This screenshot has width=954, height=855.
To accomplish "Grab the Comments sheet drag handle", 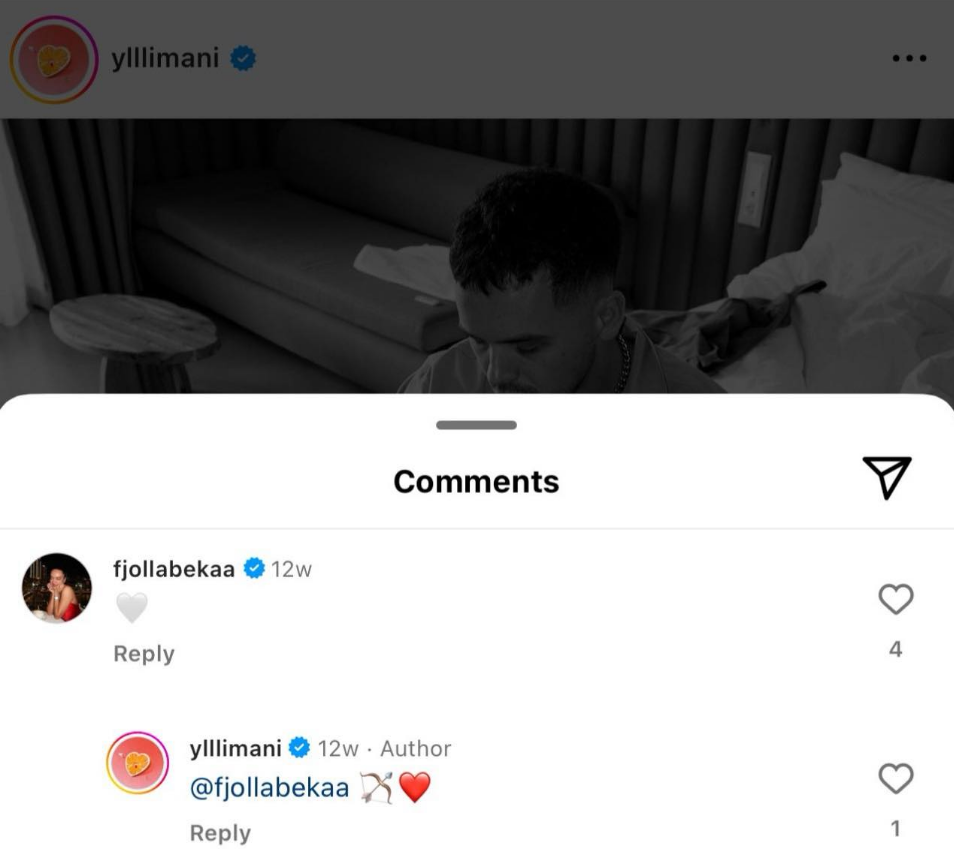I will click(476, 425).
